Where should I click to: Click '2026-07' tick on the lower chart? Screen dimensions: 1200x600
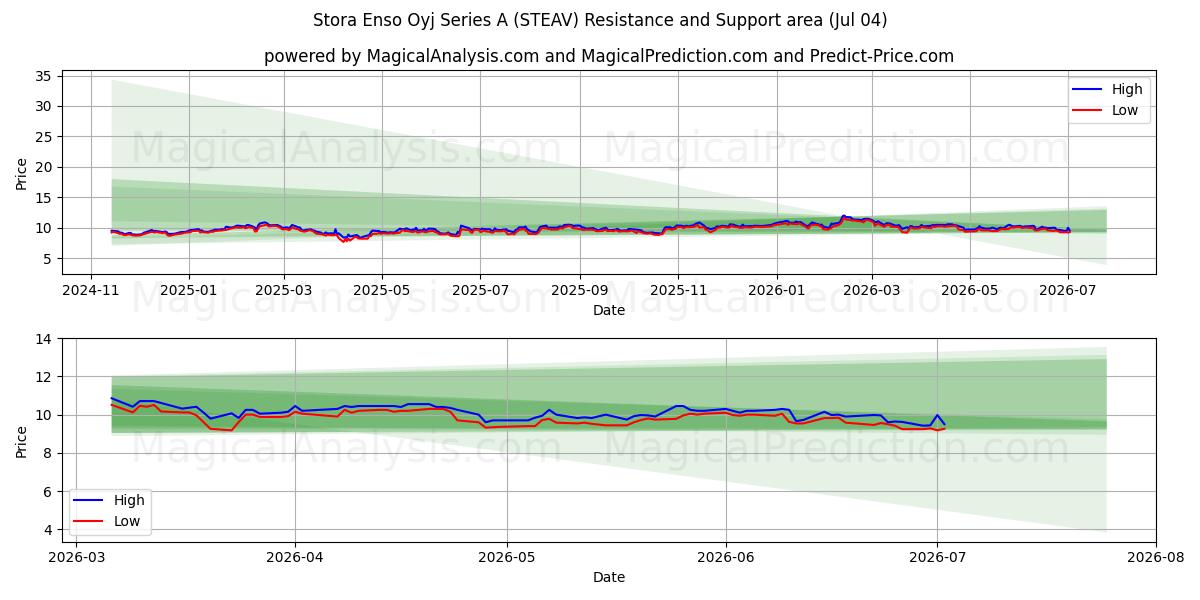pos(937,558)
